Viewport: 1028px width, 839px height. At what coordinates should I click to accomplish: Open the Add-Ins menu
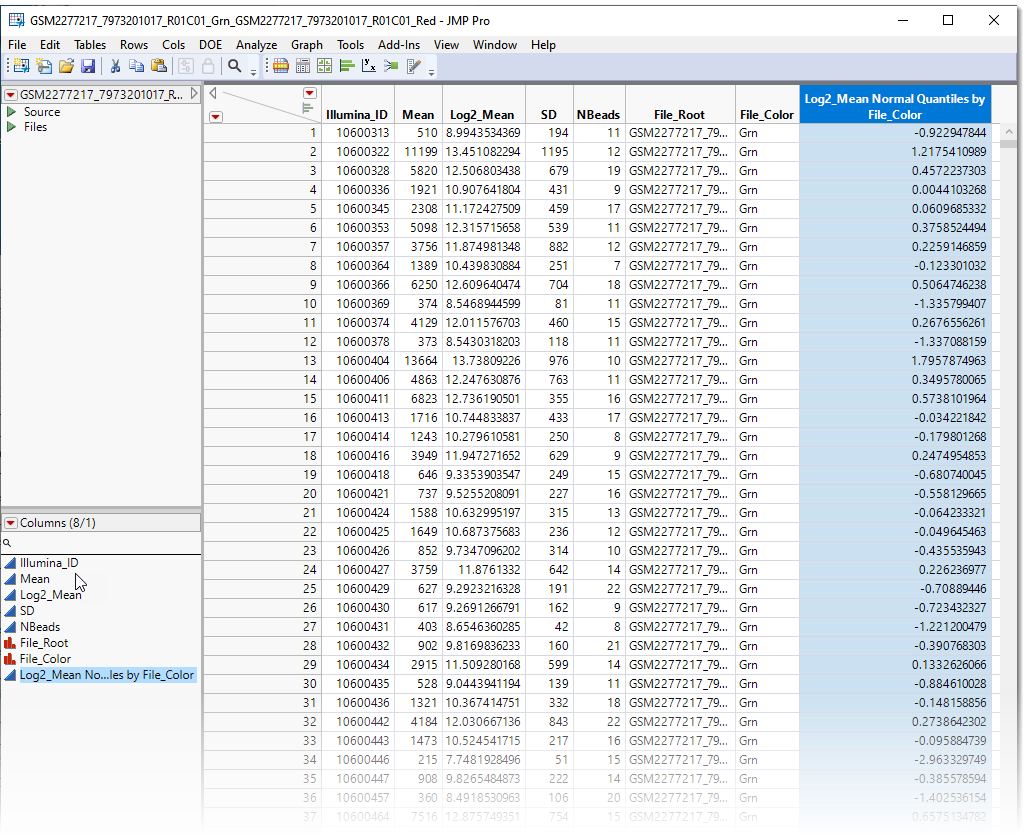pyautogui.click(x=398, y=45)
